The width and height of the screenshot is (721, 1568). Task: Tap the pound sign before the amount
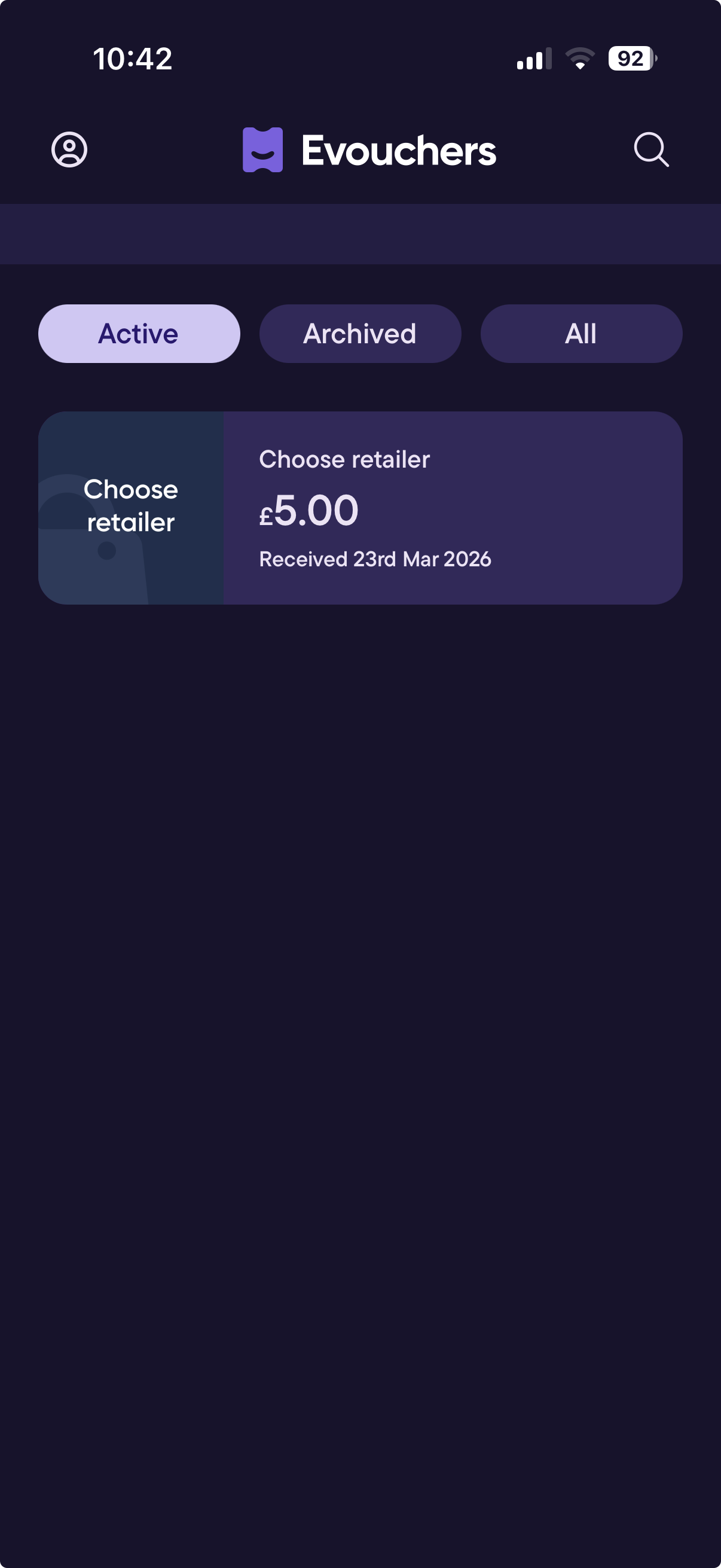[x=266, y=516]
